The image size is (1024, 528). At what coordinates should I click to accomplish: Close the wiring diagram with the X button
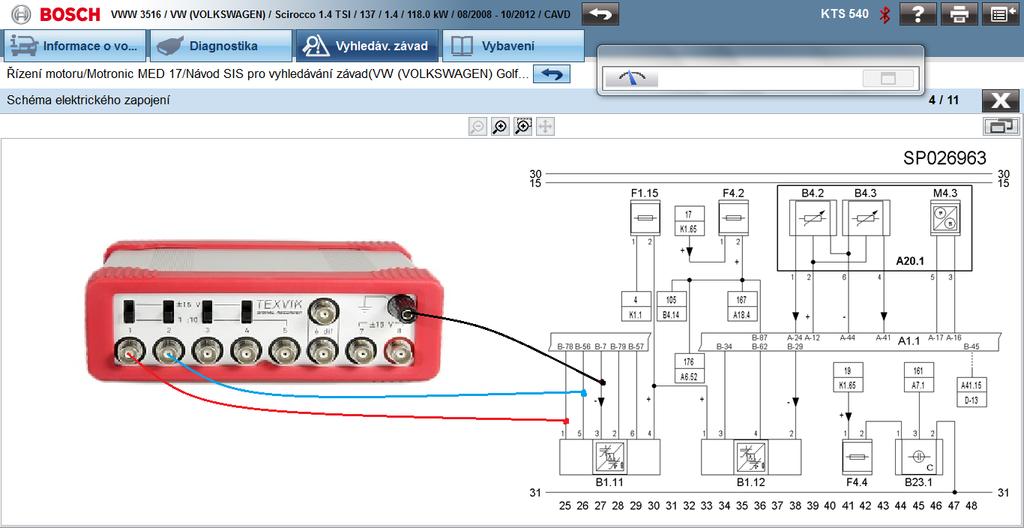tap(1000, 101)
